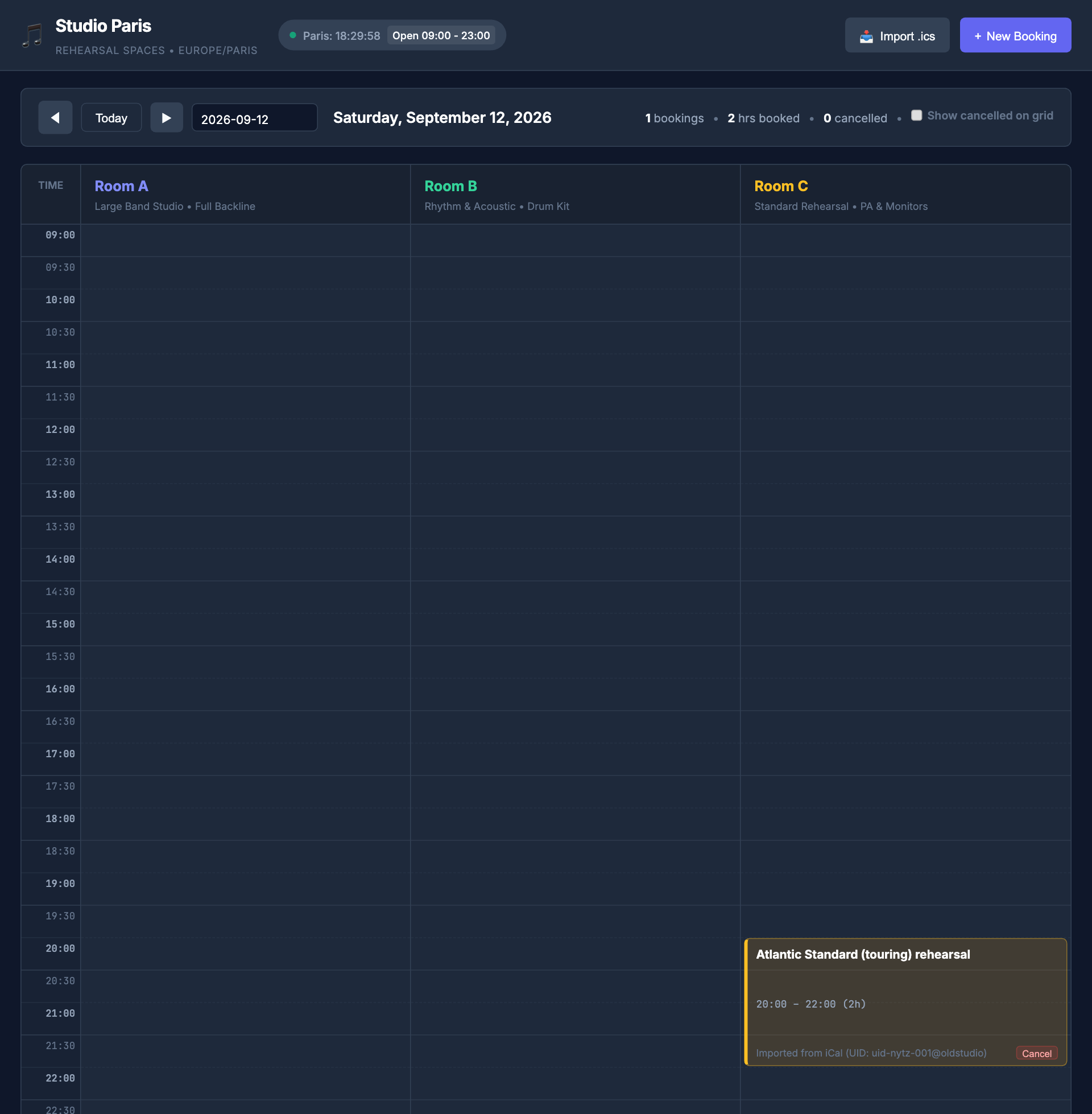Viewport: 1092px width, 1114px height.
Task: Click the music note logo icon
Action: (x=32, y=36)
